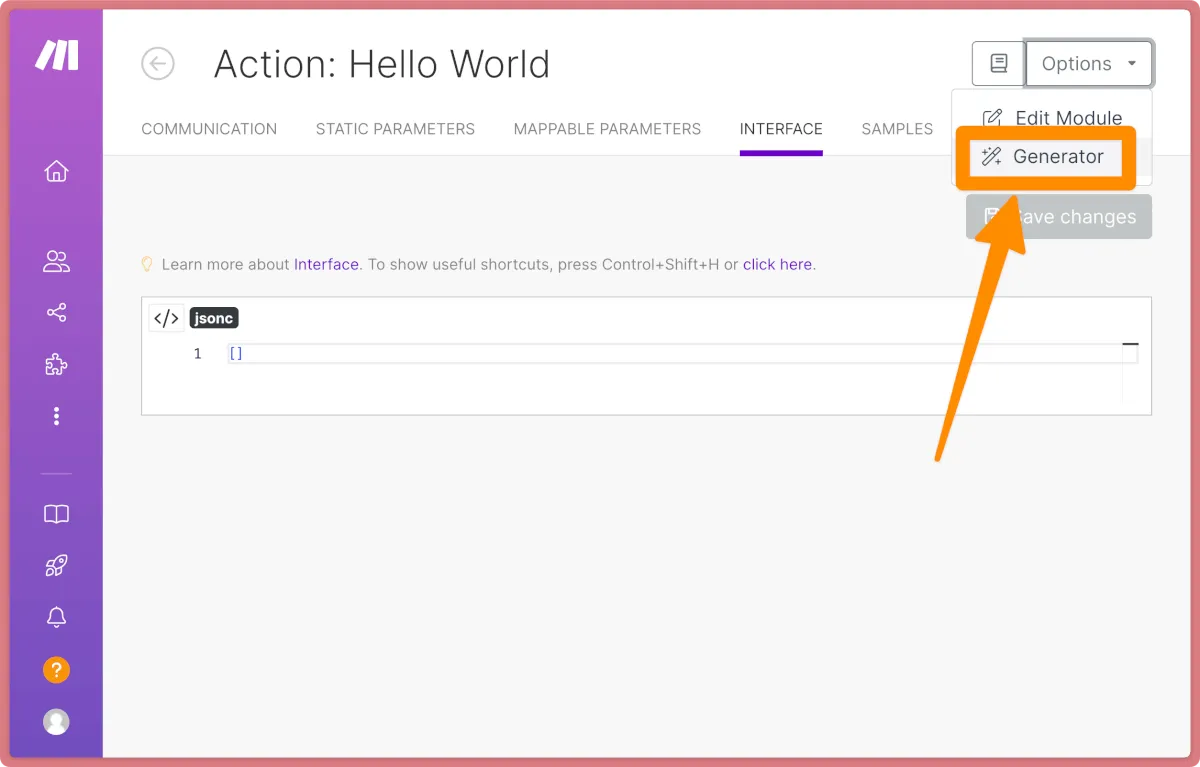Switch to the Communication tab
This screenshot has height=767, width=1200.
(209, 129)
